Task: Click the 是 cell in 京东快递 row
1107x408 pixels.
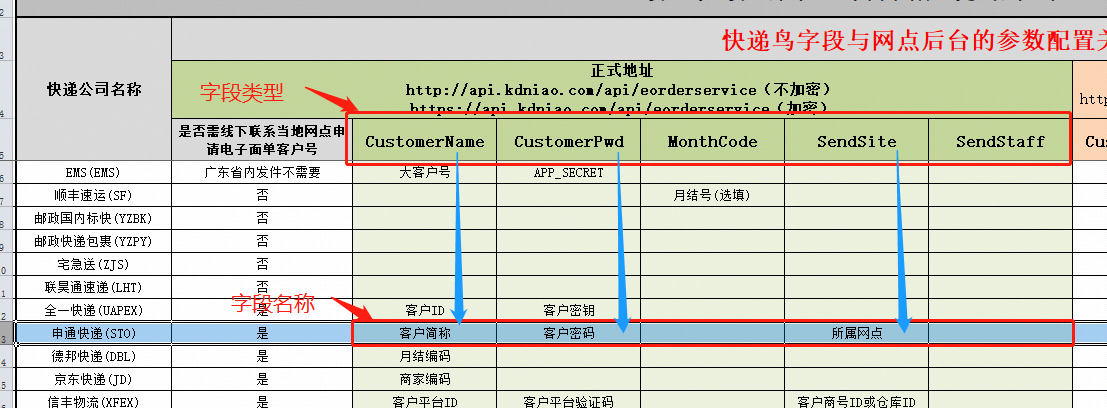Action: click(x=262, y=379)
